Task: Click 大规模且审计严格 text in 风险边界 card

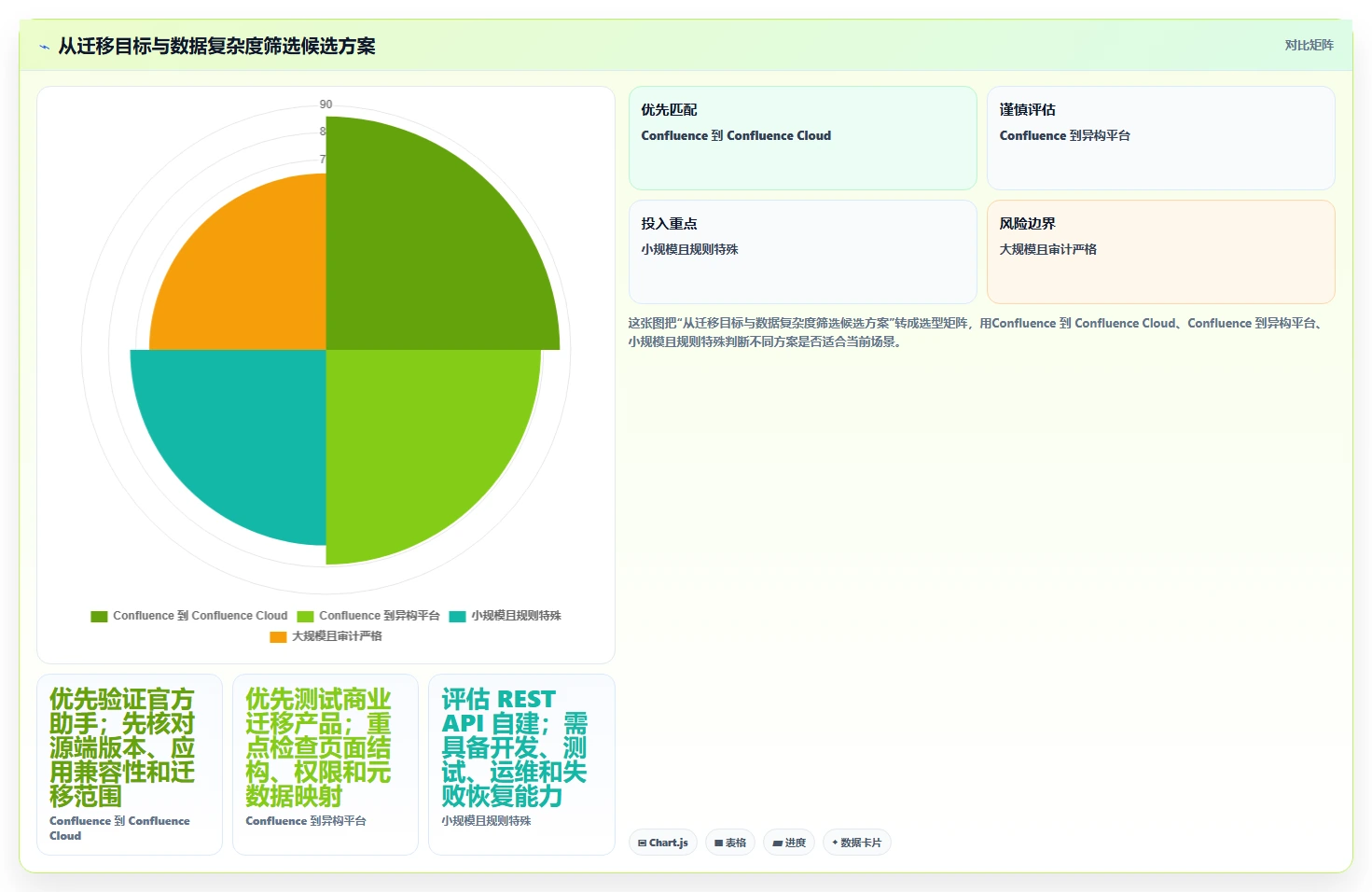Action: click(x=1047, y=249)
